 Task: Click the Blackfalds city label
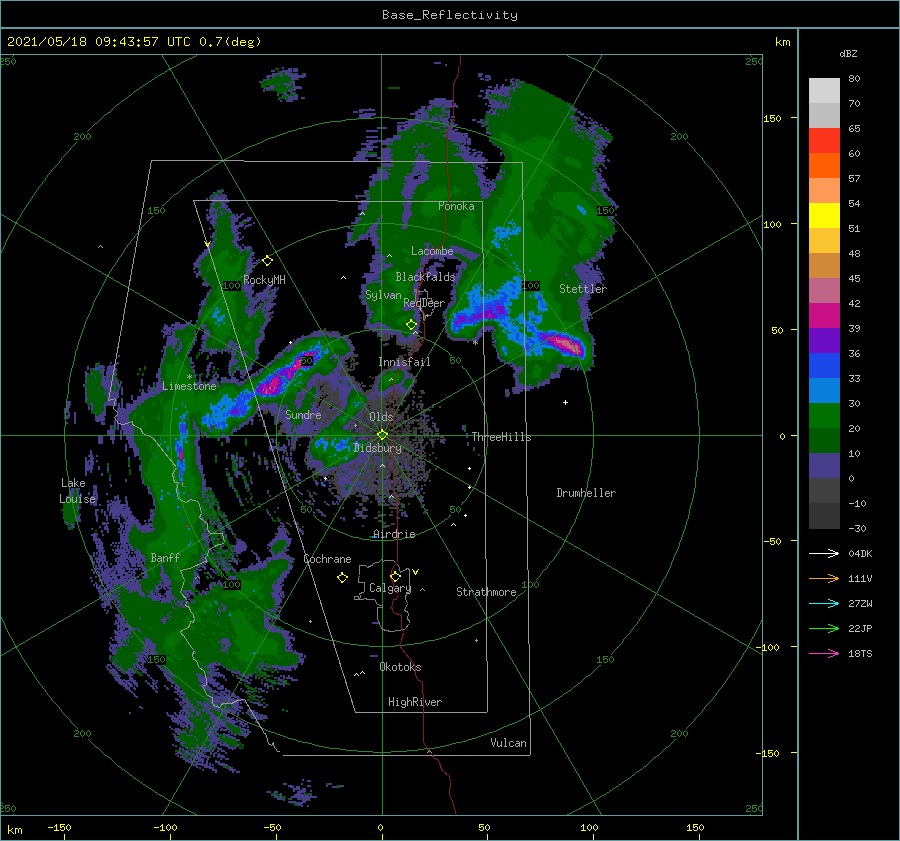[425, 277]
